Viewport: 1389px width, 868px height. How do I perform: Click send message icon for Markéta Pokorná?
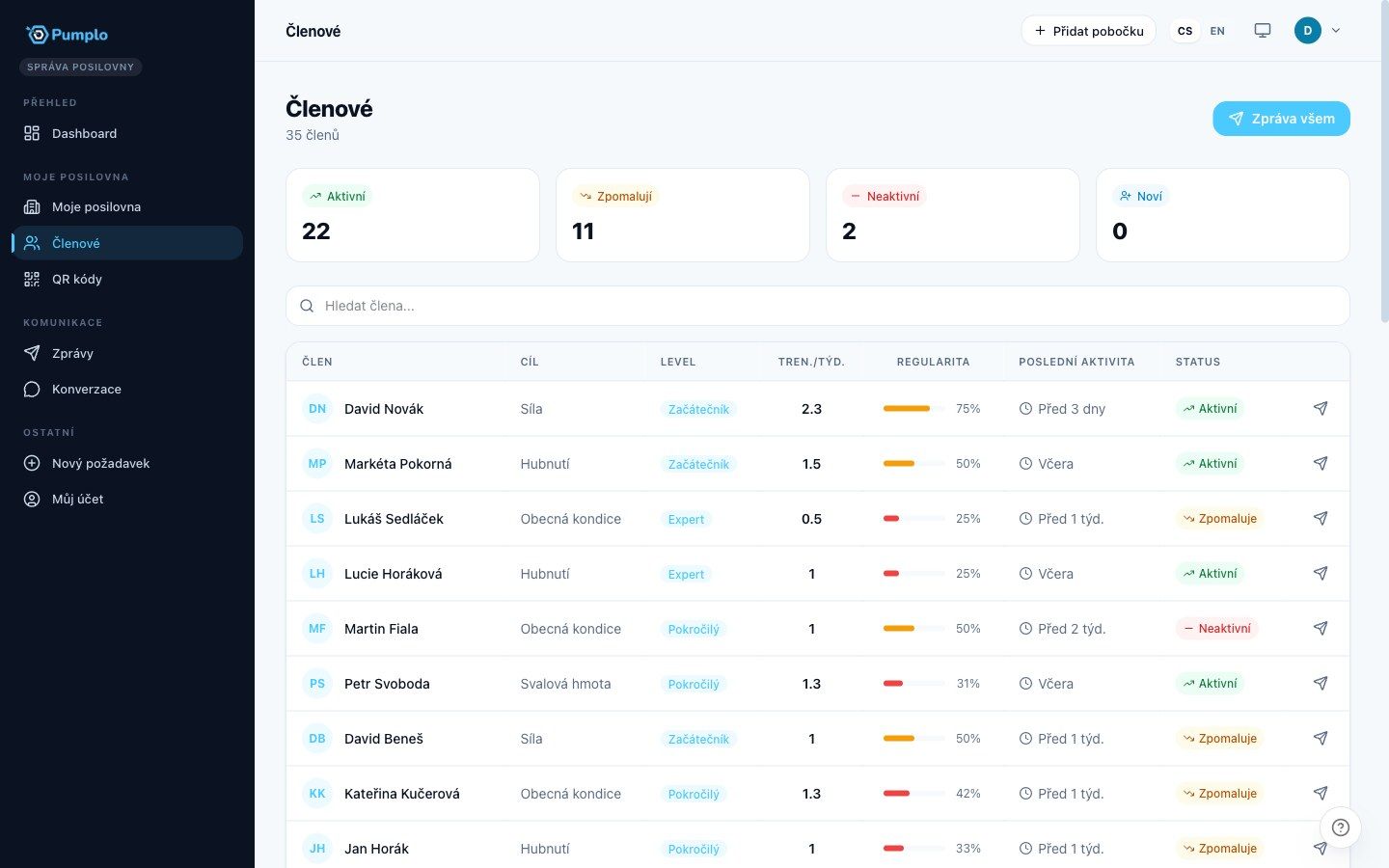coord(1321,464)
